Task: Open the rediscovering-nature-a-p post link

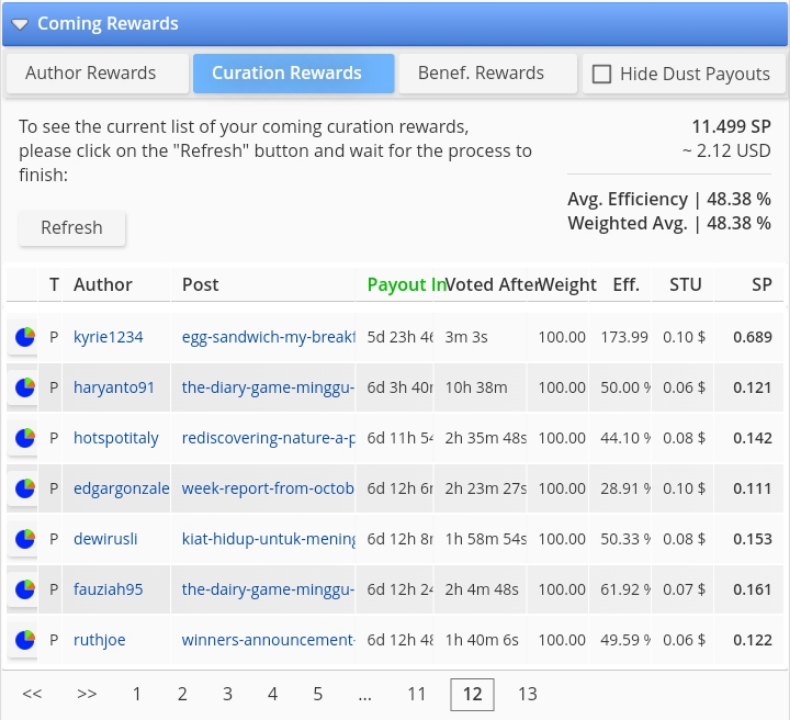Action: click(x=269, y=438)
